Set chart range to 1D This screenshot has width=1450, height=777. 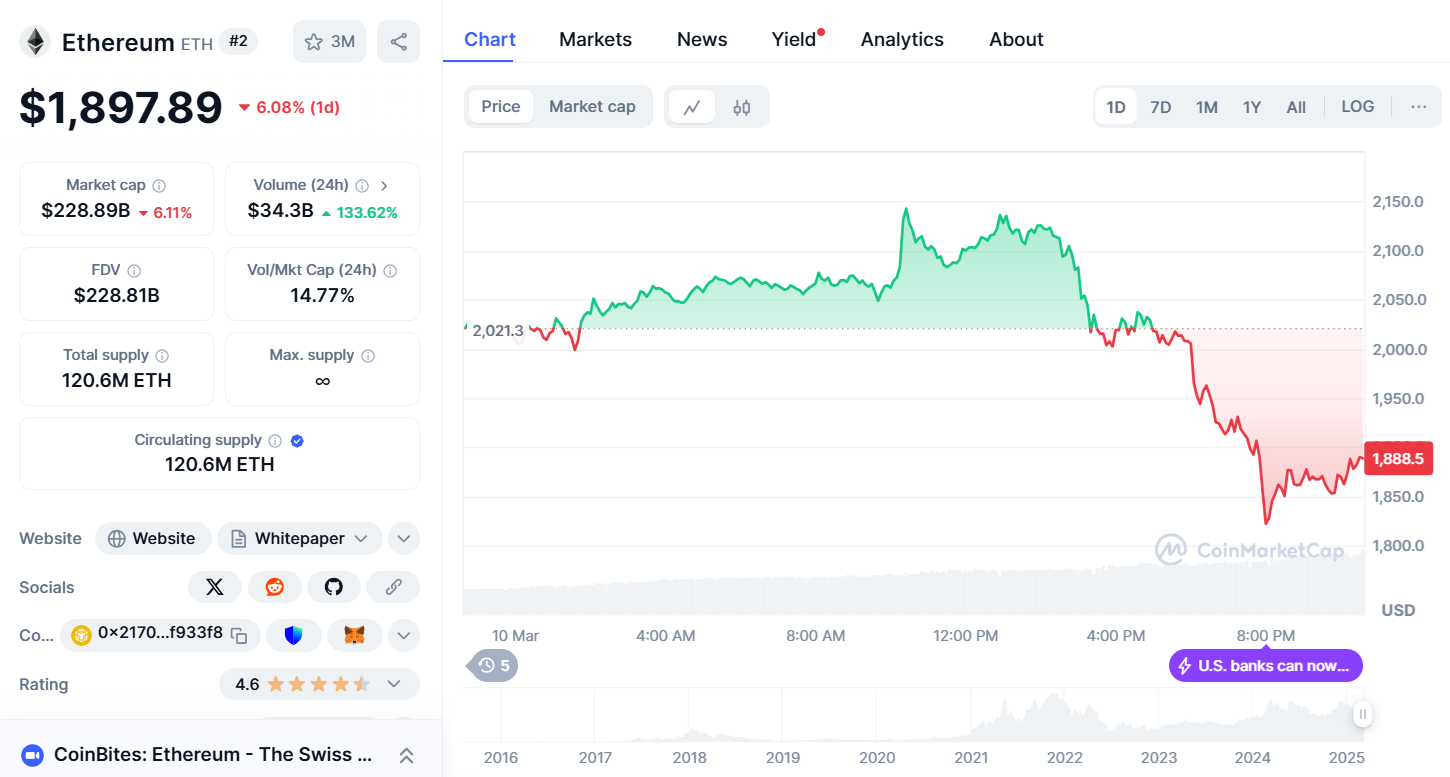coord(1116,107)
